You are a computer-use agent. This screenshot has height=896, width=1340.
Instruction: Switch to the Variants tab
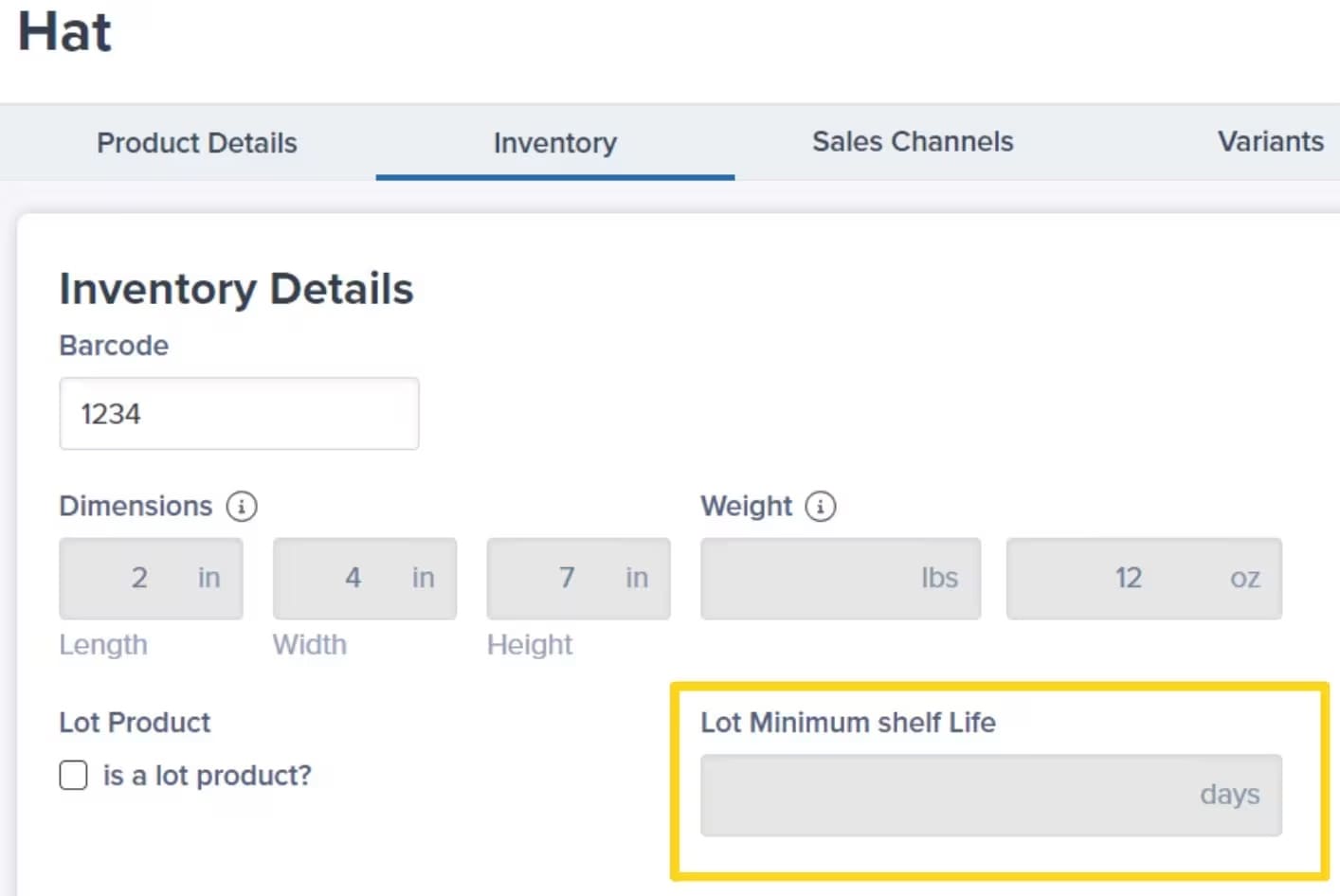coord(1270,142)
